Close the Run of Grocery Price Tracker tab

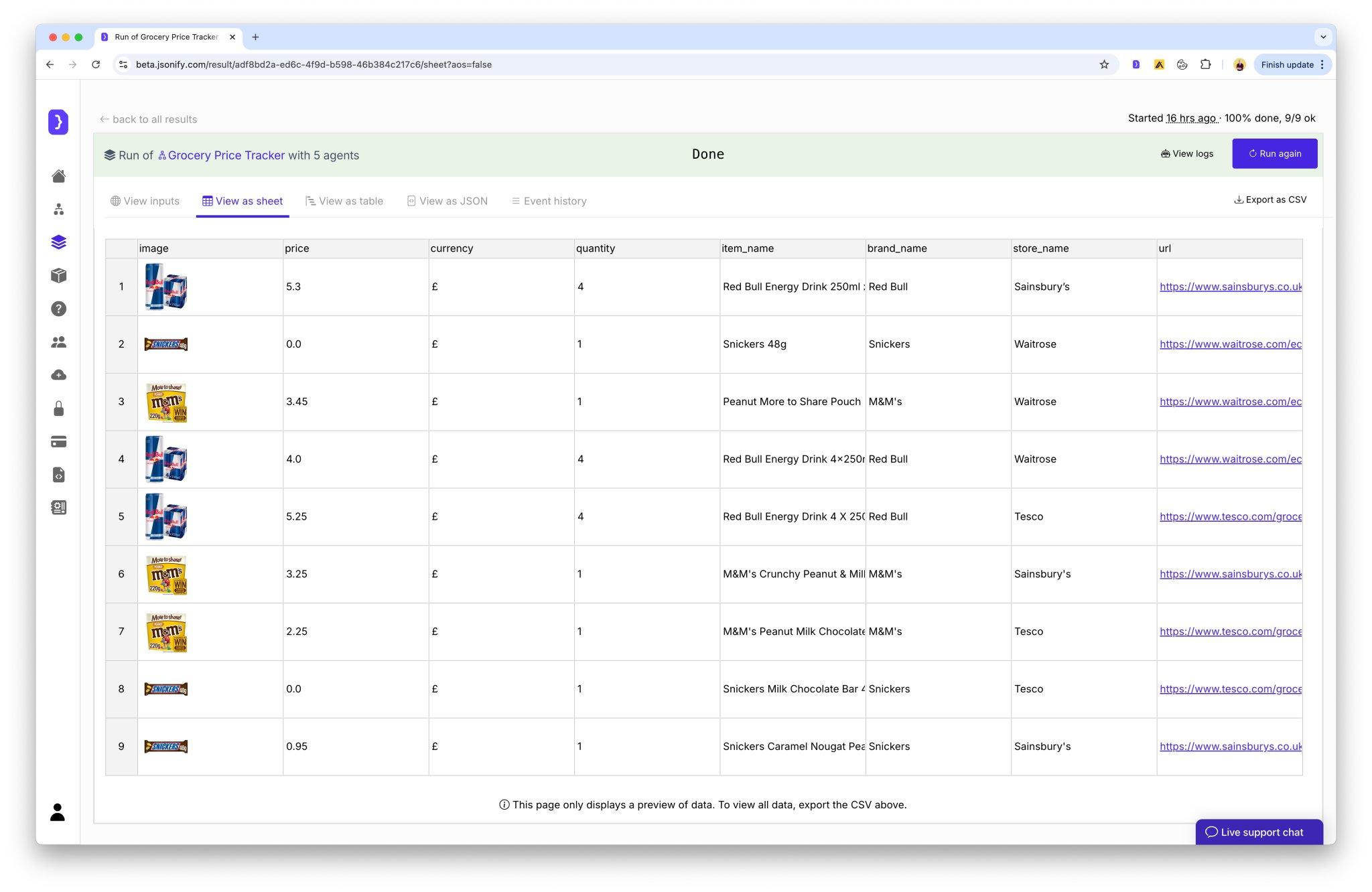(232, 37)
